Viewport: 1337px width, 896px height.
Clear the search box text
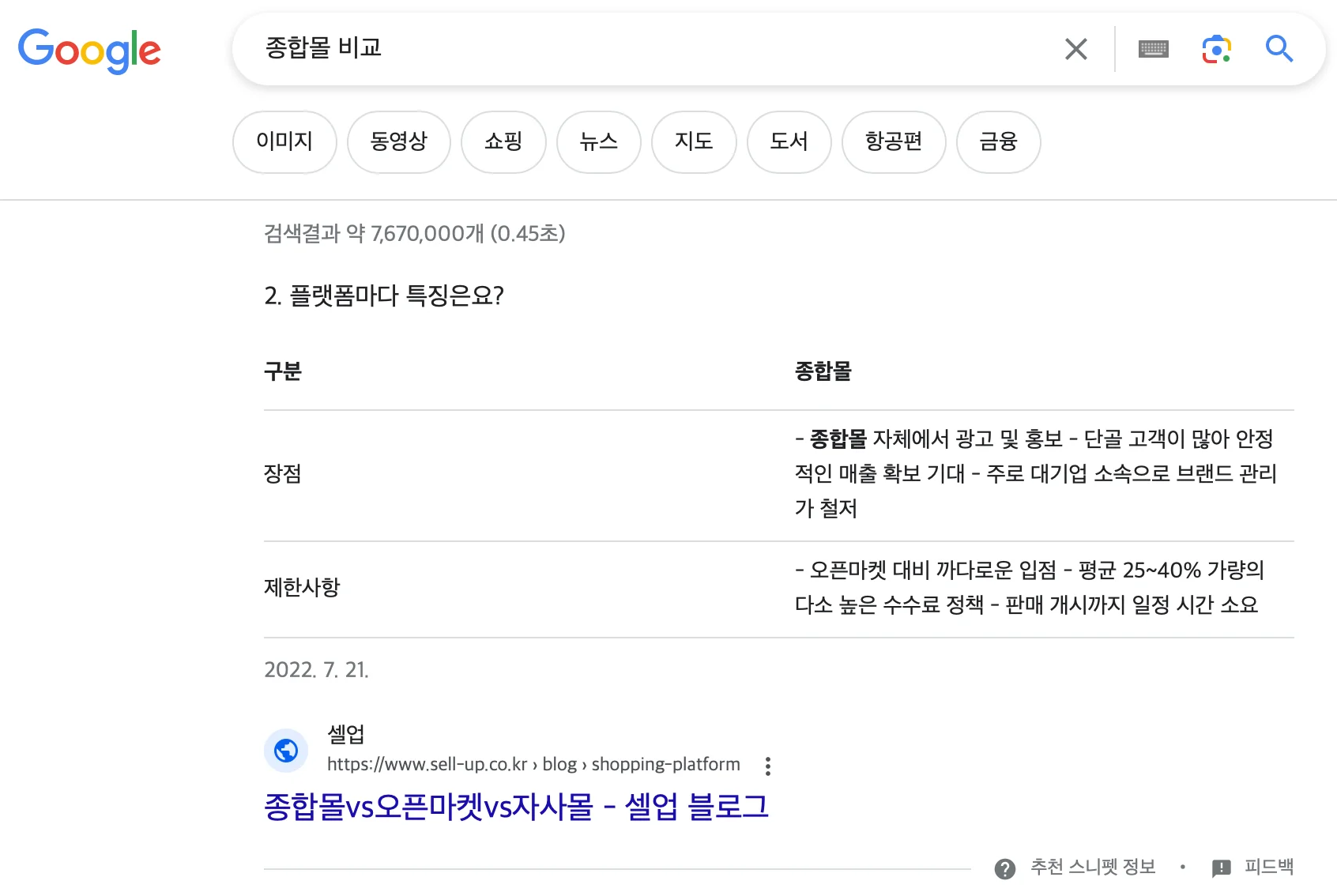(1075, 49)
